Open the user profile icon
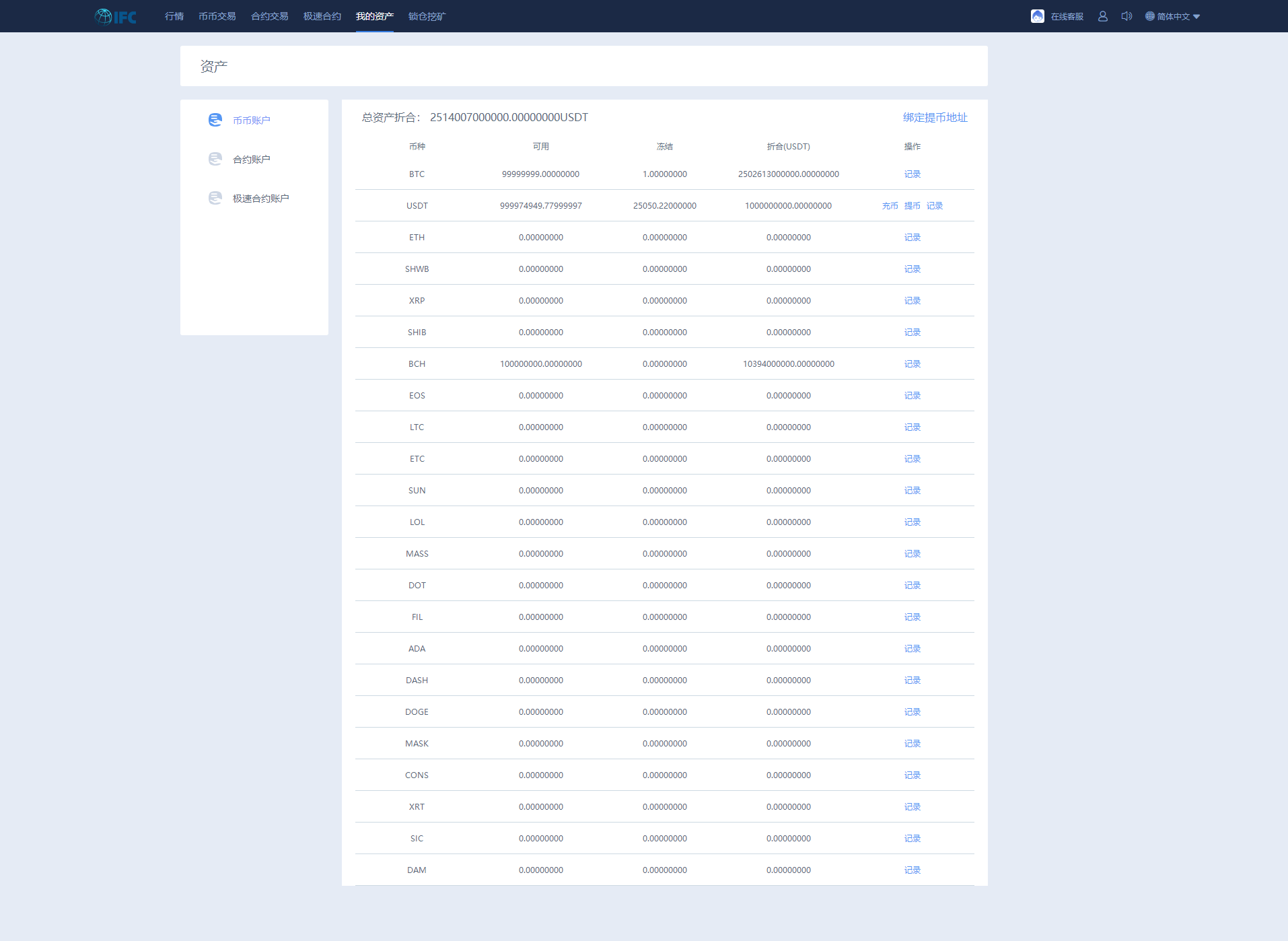This screenshot has width=1288, height=941. 1103,16
